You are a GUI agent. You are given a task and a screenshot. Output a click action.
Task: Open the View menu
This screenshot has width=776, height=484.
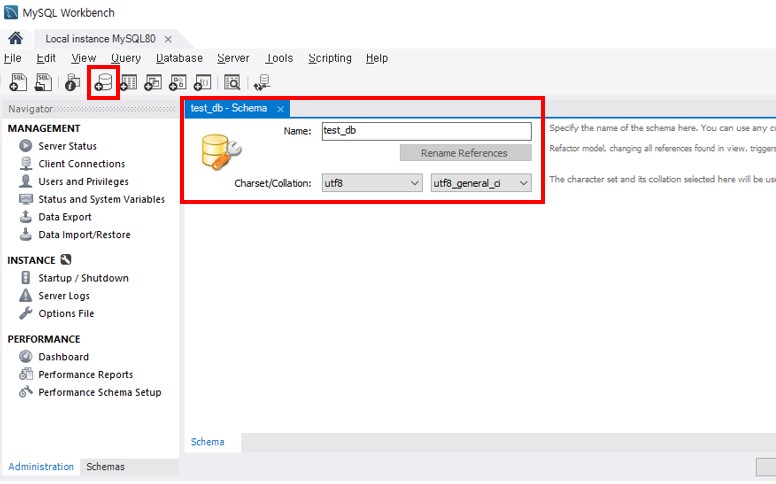point(84,58)
